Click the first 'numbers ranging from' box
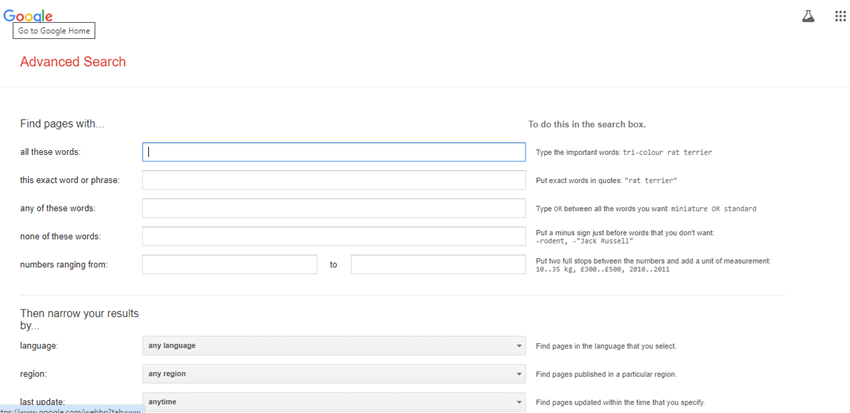Image resolution: width=850 pixels, height=413 pixels. [x=229, y=264]
